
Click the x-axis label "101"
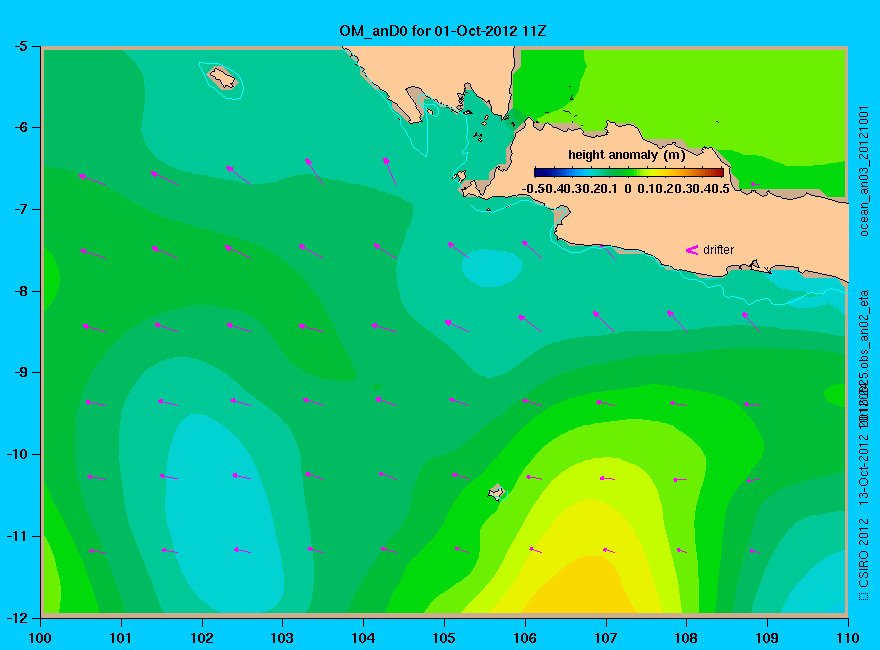coord(121,638)
